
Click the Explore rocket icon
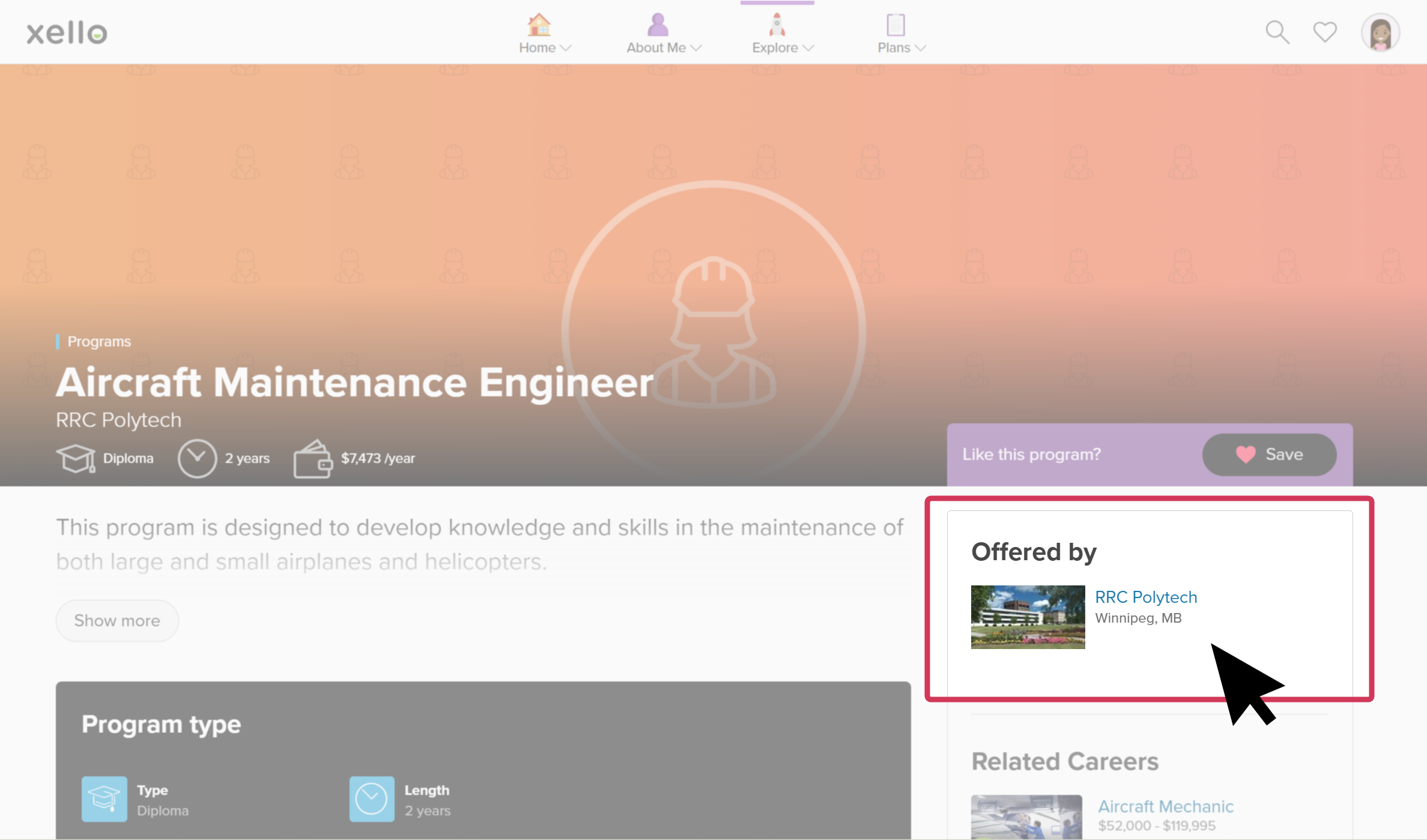777,25
